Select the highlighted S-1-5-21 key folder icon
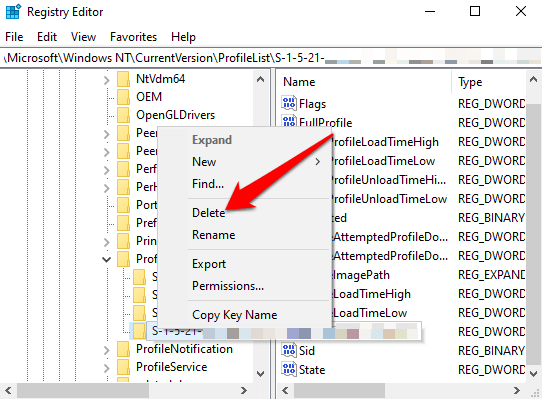The image size is (543, 399). (x=139, y=331)
